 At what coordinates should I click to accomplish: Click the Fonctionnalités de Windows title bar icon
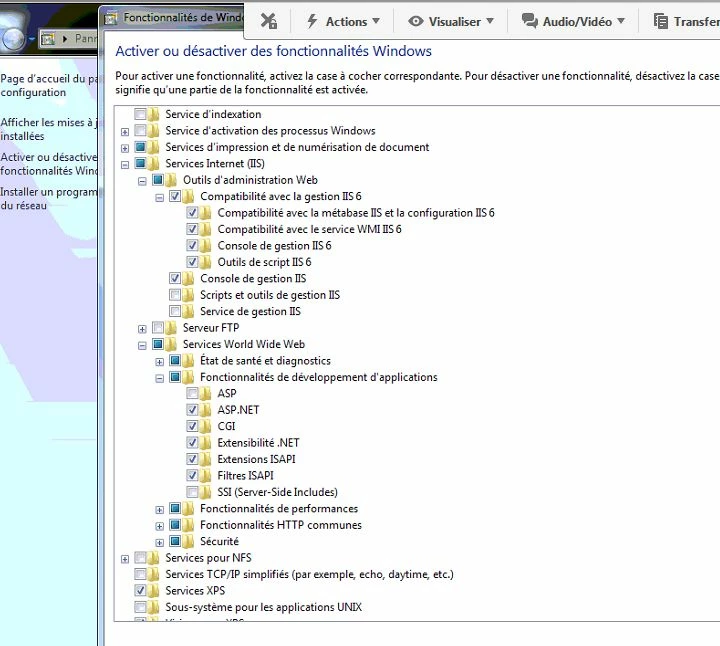click(111, 18)
